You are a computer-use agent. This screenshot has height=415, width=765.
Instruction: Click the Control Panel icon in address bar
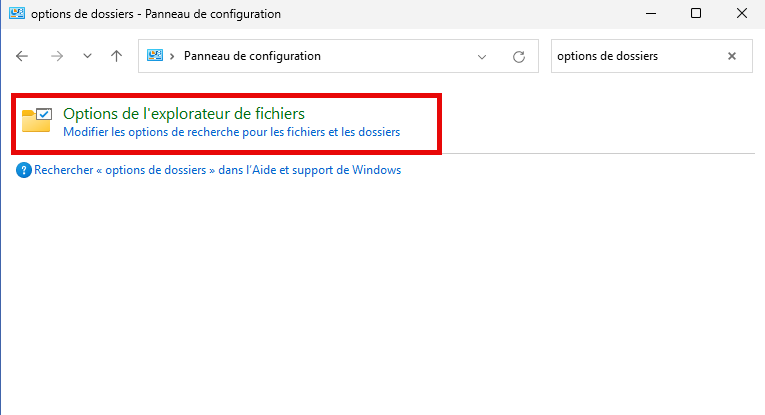click(x=155, y=56)
